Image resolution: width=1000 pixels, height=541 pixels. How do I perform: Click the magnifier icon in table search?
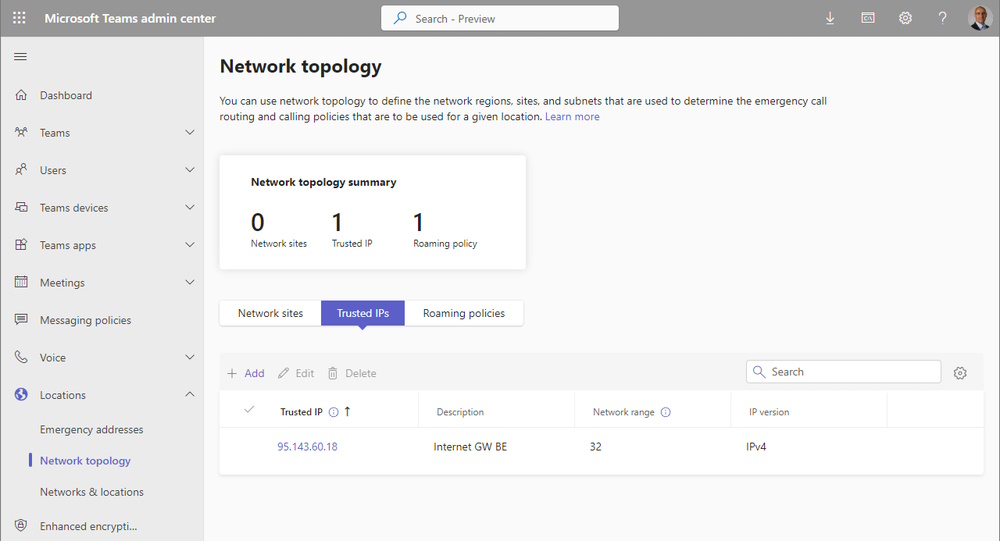[759, 372]
